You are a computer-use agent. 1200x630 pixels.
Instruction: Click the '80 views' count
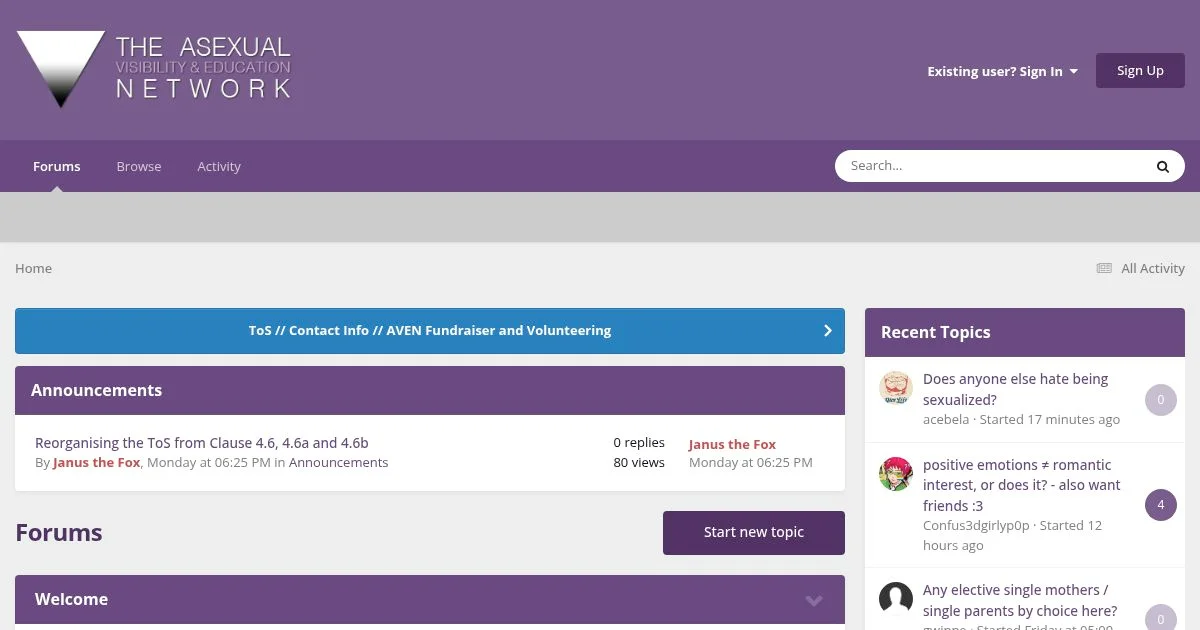639,463
